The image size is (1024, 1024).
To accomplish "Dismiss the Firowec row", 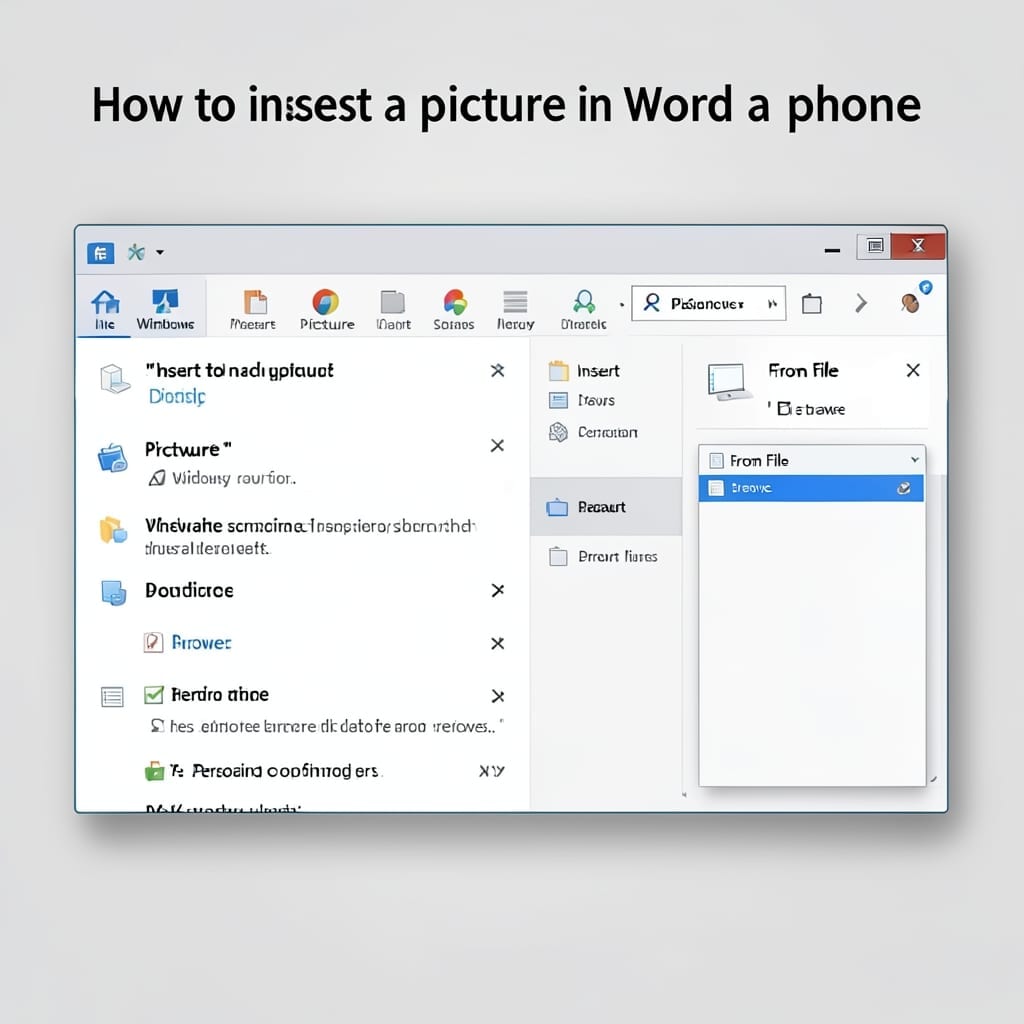I will [x=498, y=643].
